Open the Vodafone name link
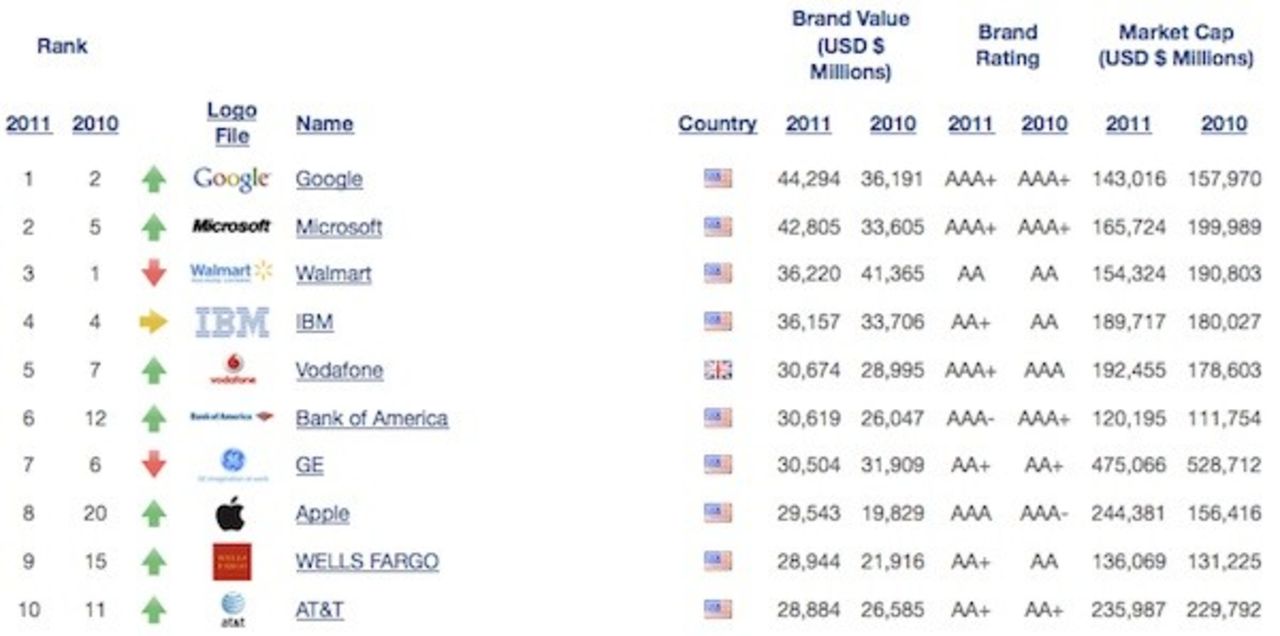 point(339,370)
